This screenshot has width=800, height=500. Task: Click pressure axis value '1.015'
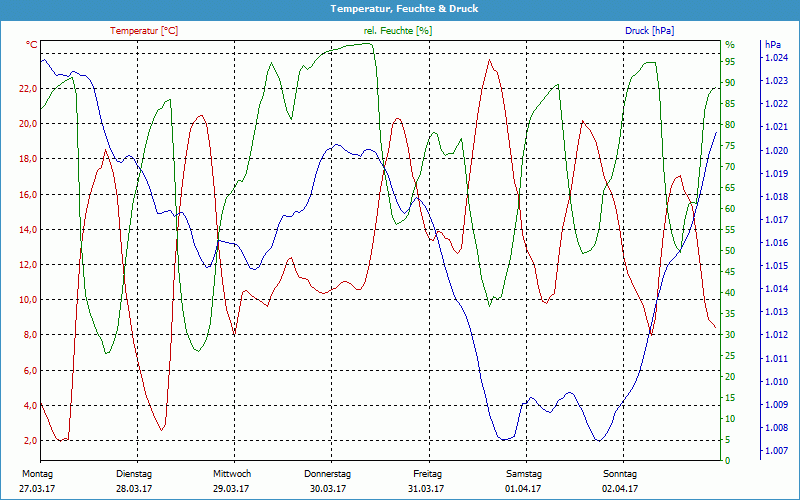777,266
